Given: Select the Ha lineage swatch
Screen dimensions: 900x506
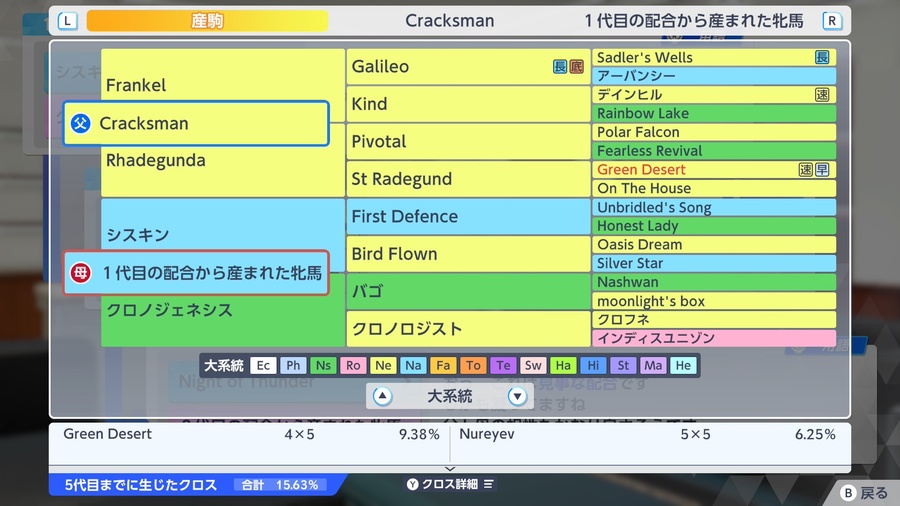Looking at the screenshot, I should pos(563,365).
